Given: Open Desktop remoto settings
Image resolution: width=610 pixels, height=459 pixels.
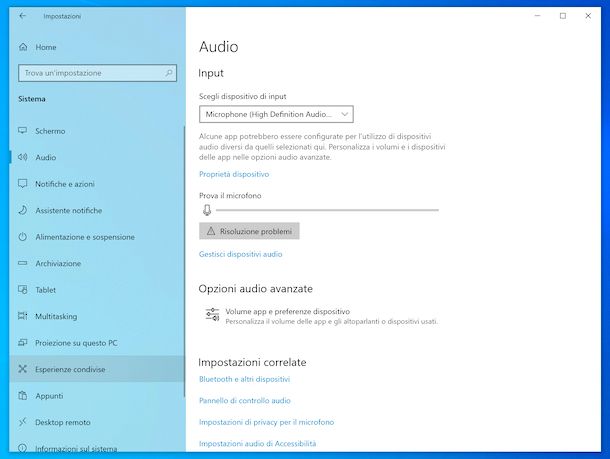Looking at the screenshot, I should pyautogui.click(x=96, y=422).
